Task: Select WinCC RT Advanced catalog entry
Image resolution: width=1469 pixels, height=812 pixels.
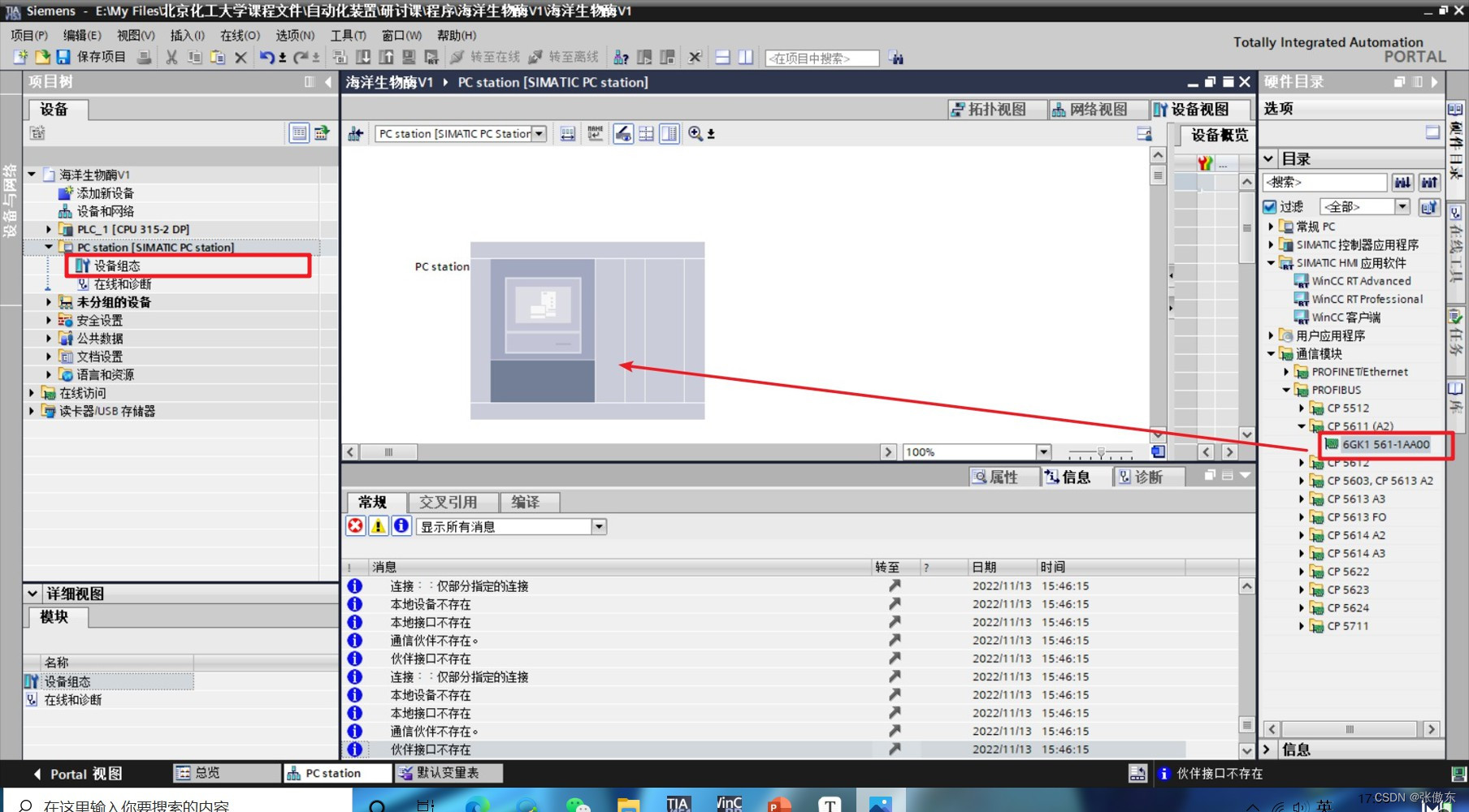Action: tap(1361, 281)
